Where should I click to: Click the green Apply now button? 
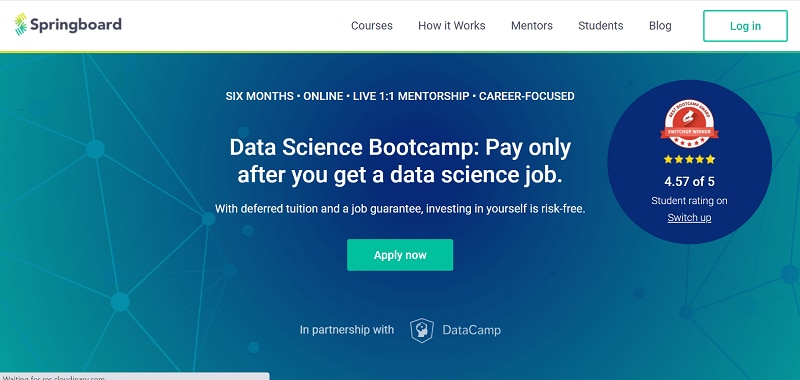click(x=400, y=255)
